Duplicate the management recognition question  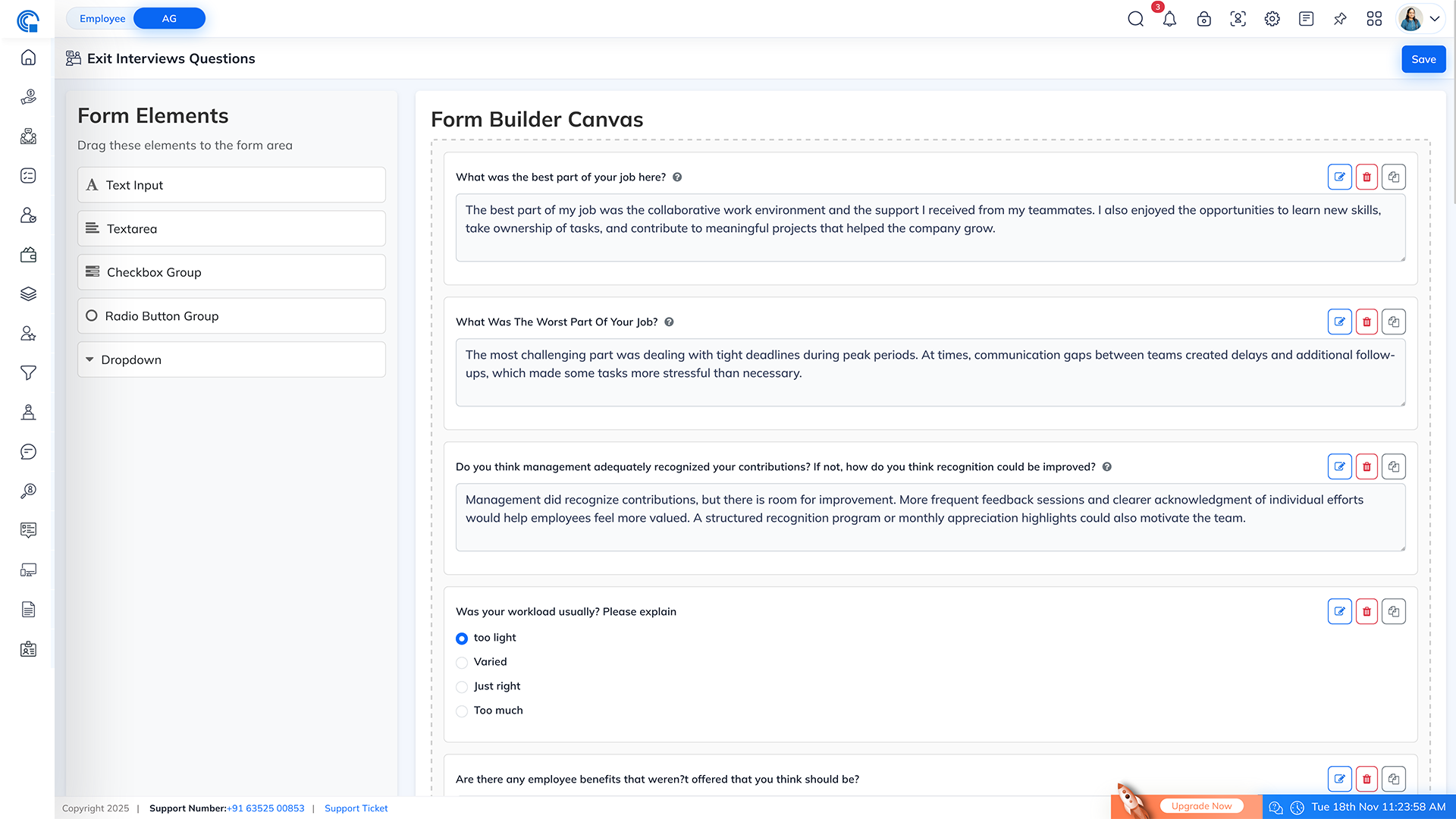click(1393, 466)
